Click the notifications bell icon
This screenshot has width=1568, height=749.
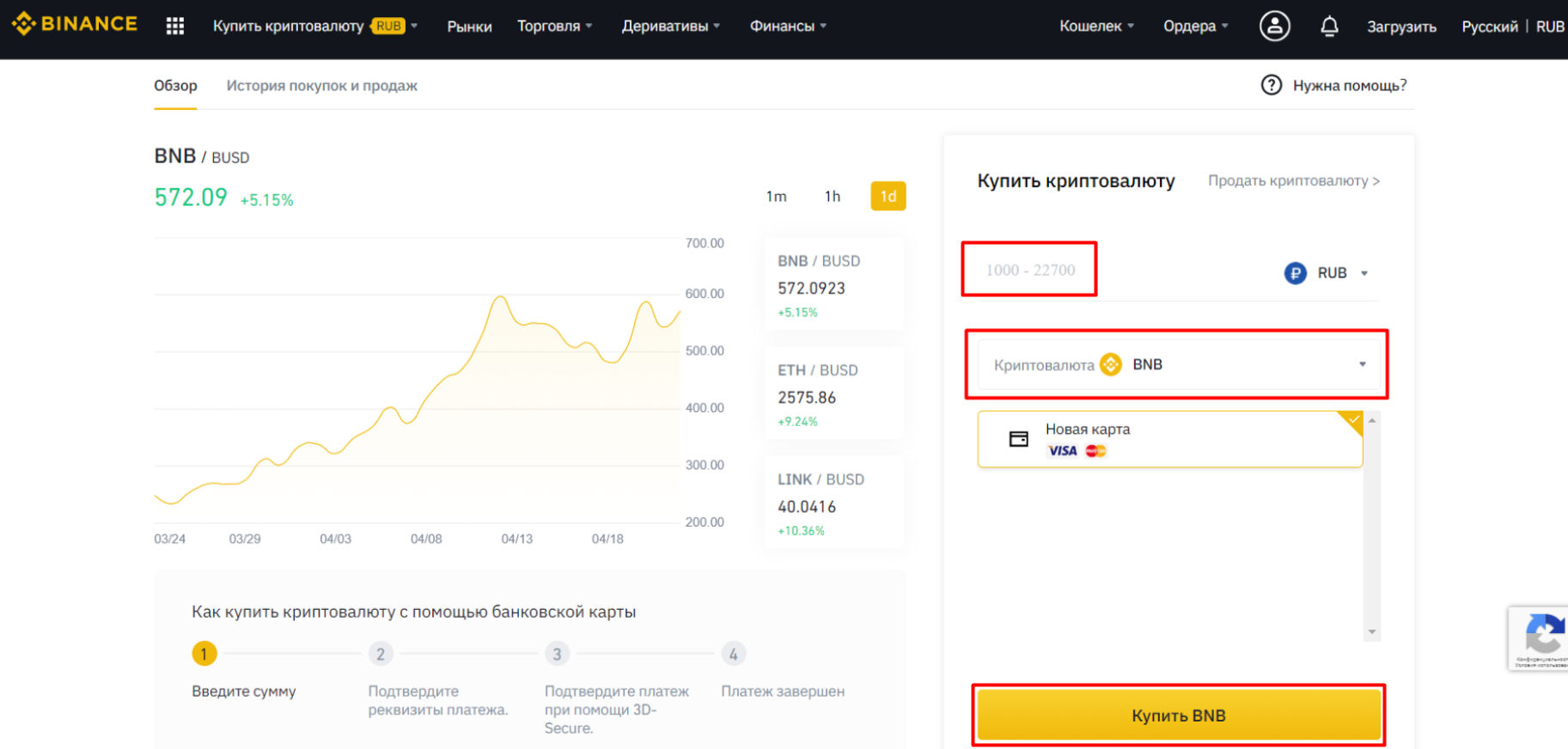pyautogui.click(x=1329, y=27)
